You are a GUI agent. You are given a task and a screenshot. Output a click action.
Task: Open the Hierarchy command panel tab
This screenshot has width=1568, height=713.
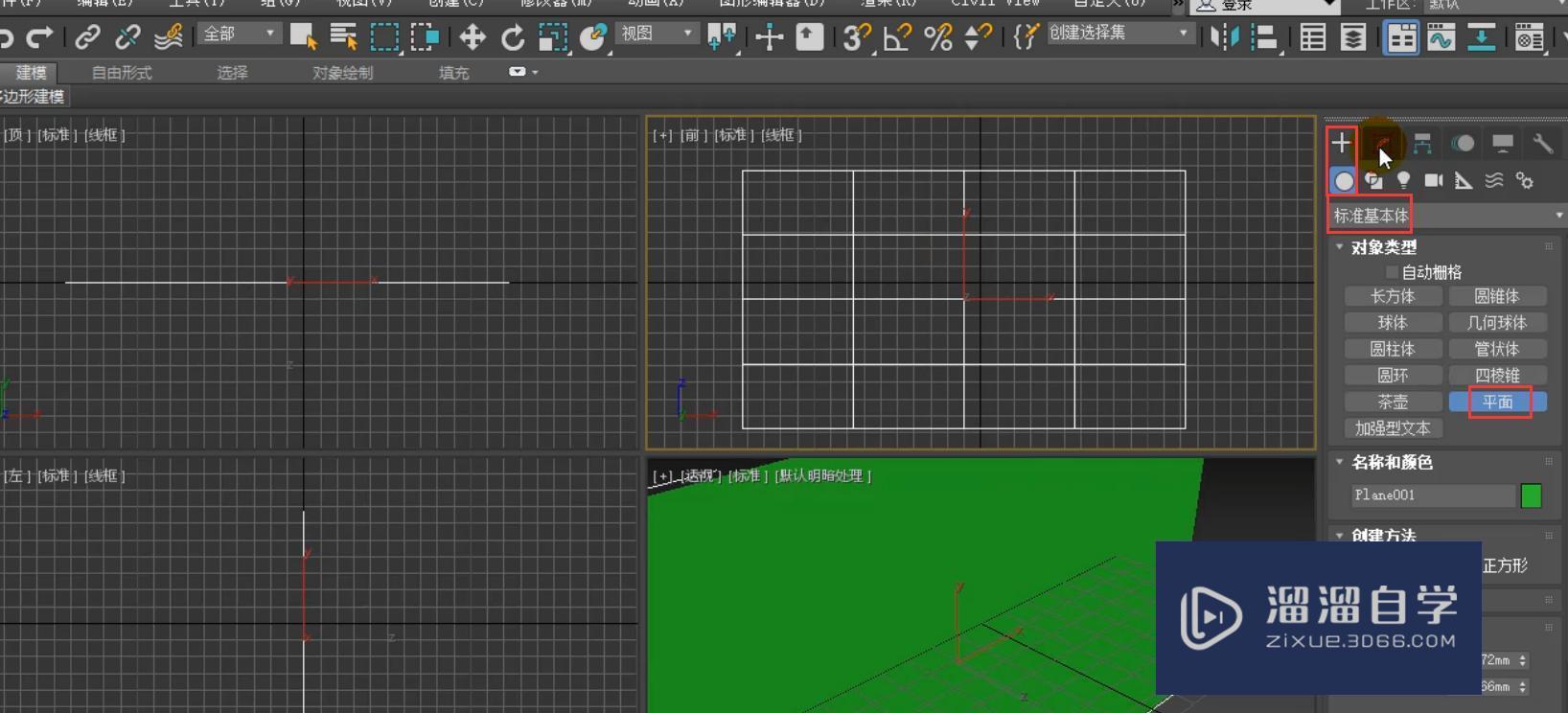tap(1422, 144)
